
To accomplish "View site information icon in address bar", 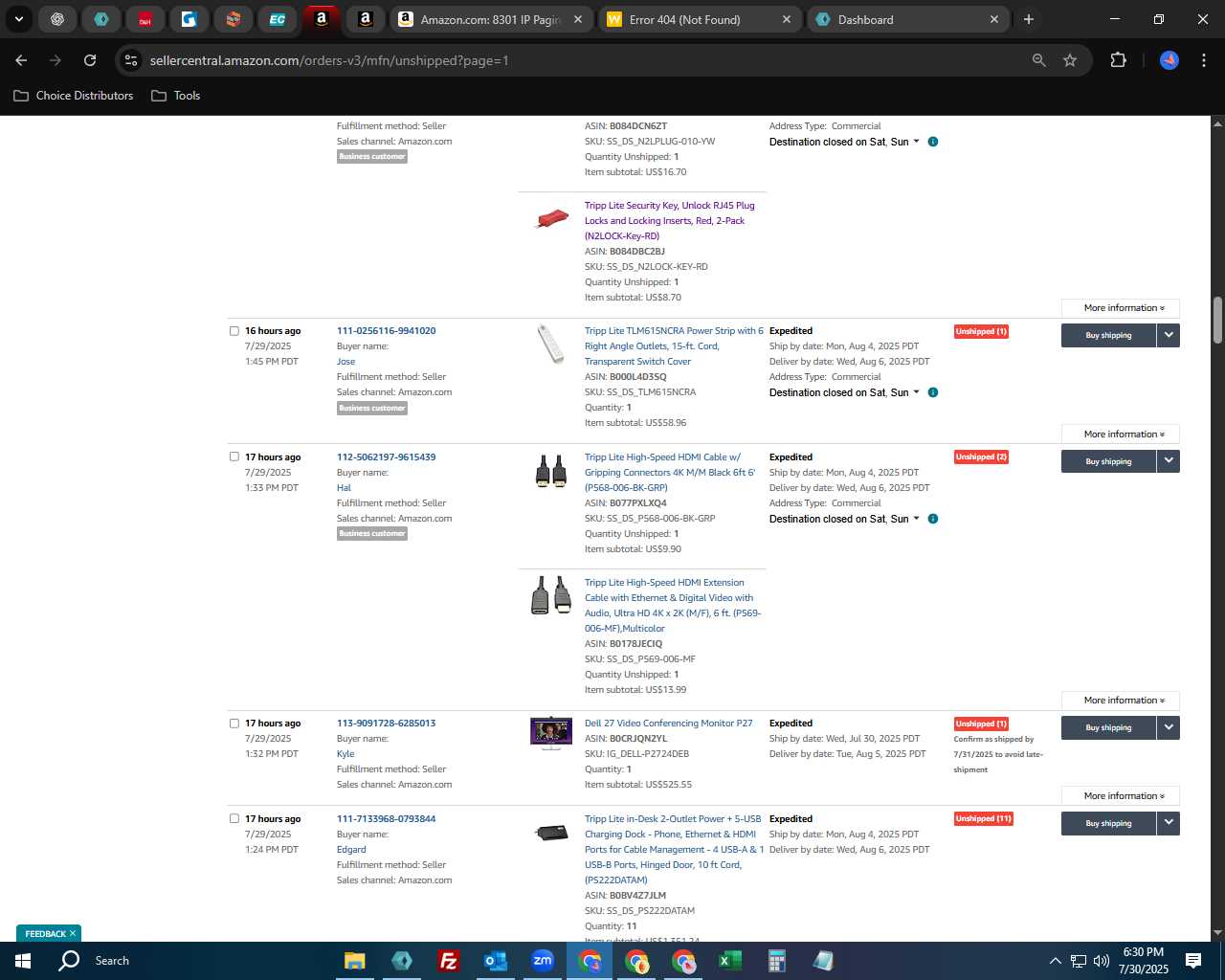I will 131,60.
